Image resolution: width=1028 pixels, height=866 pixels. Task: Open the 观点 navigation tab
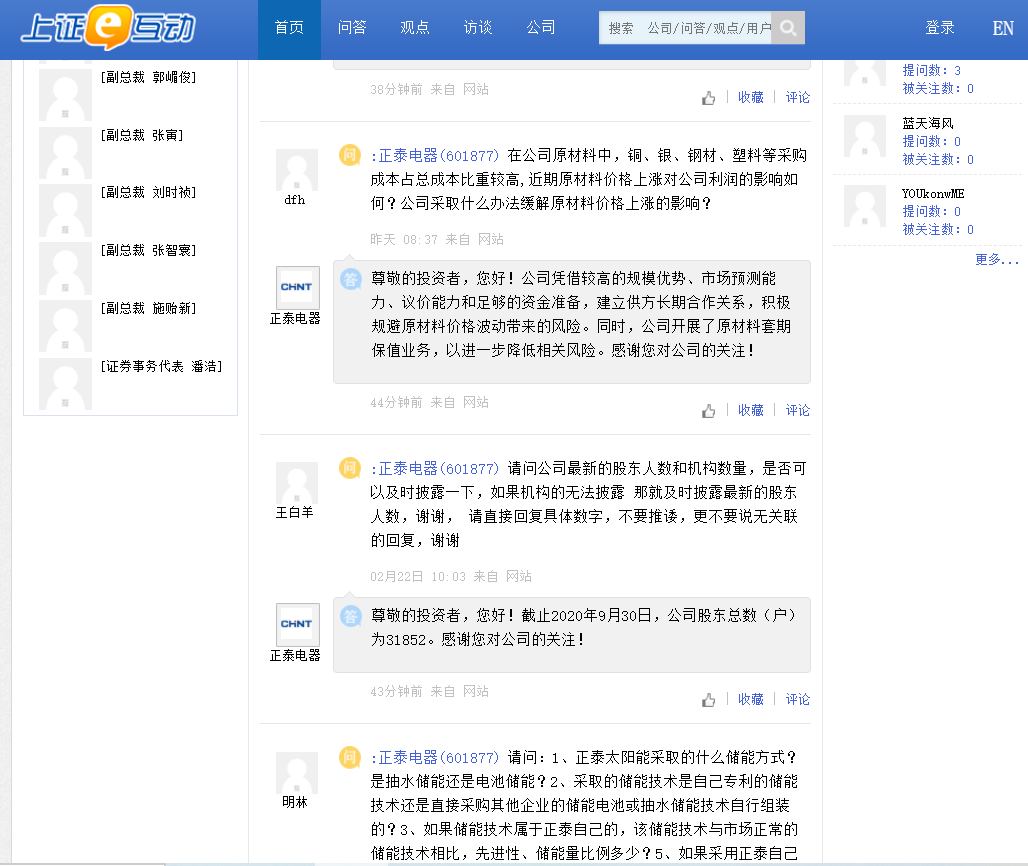point(415,28)
